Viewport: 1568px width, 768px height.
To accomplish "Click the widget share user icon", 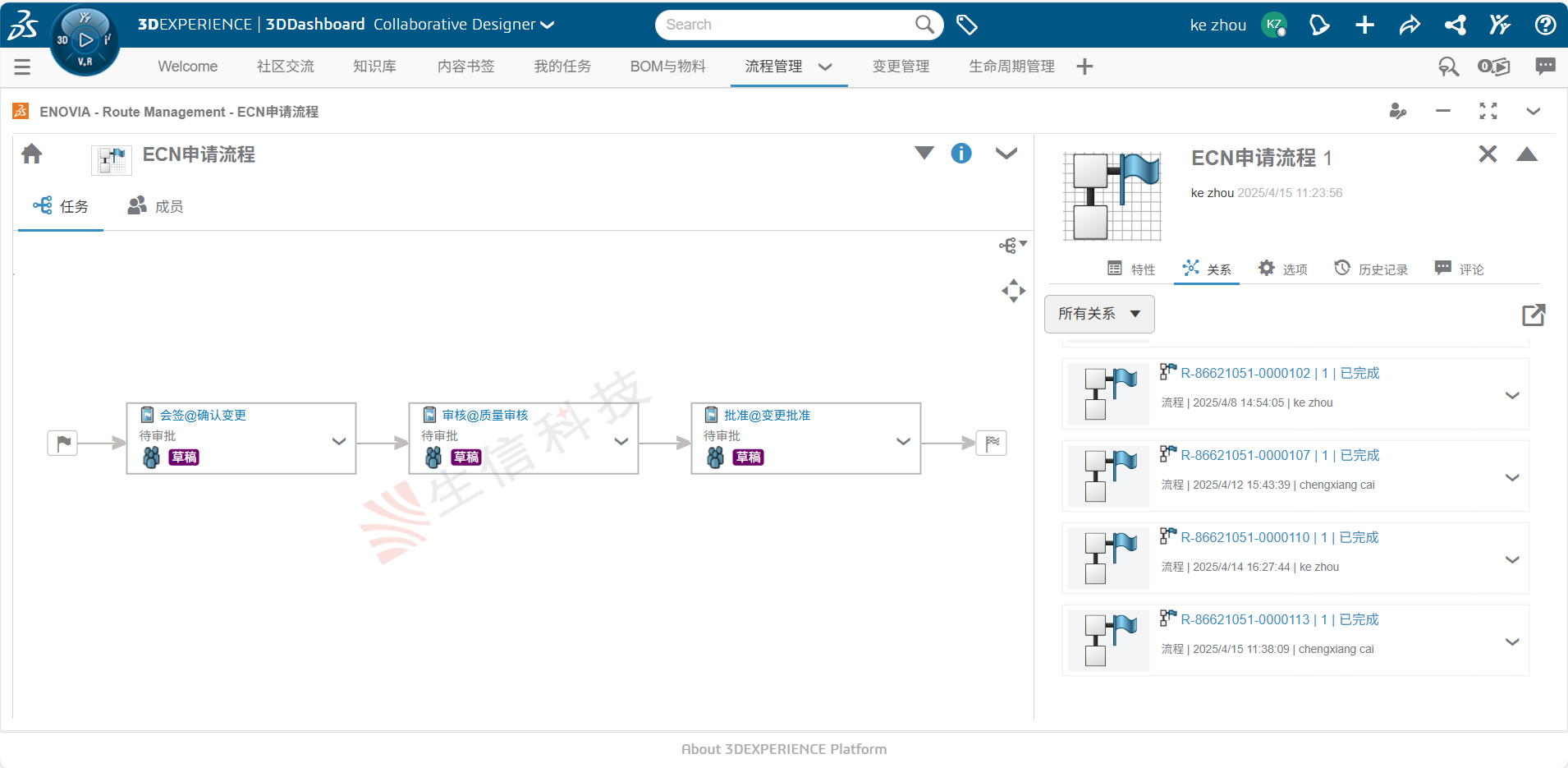I will tap(1398, 111).
